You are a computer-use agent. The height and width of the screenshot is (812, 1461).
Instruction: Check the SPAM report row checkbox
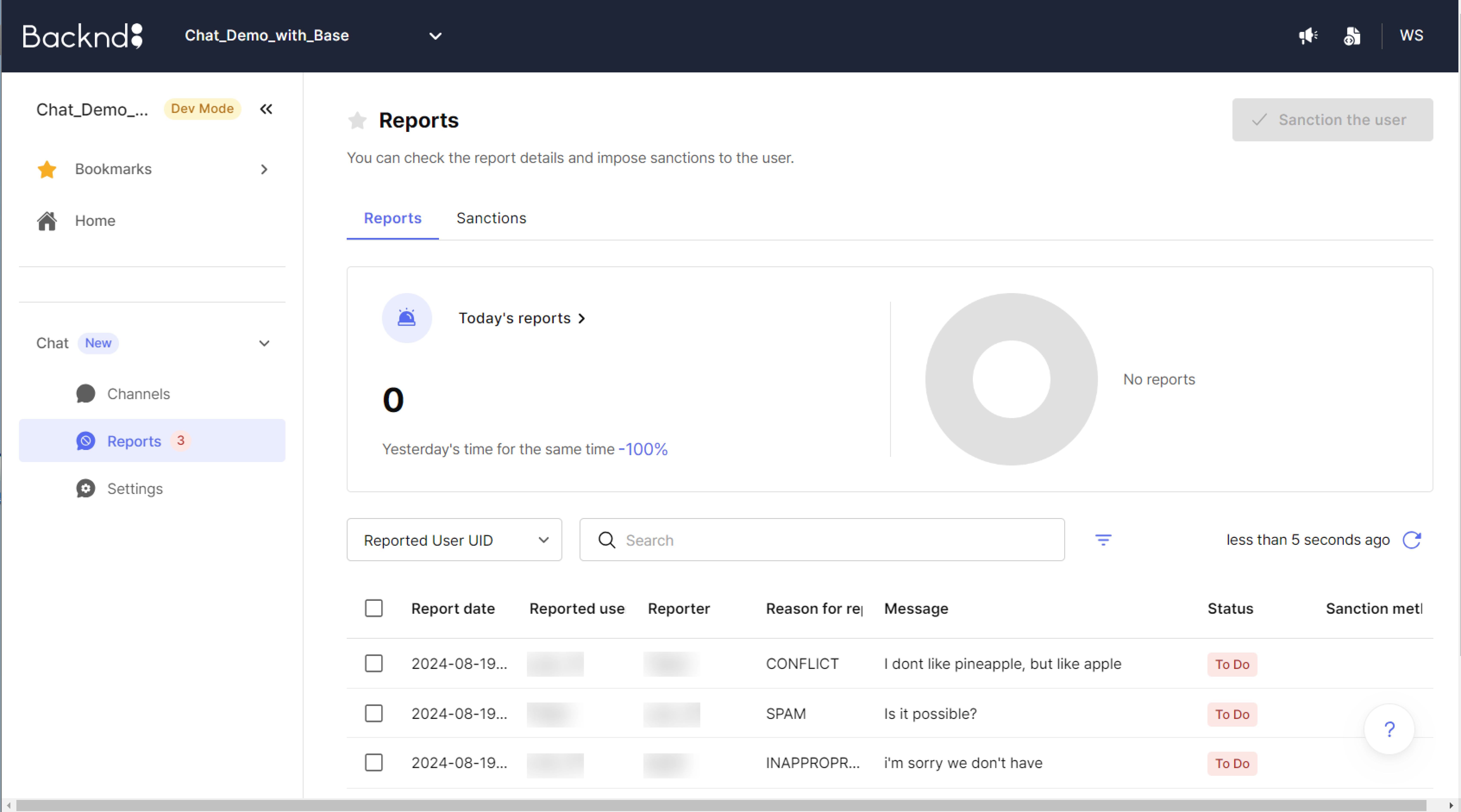(x=374, y=713)
